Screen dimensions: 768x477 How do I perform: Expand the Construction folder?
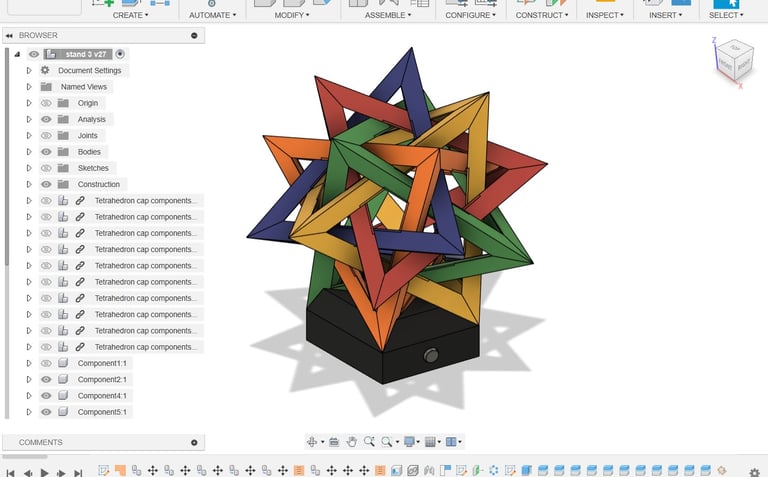pyautogui.click(x=29, y=184)
